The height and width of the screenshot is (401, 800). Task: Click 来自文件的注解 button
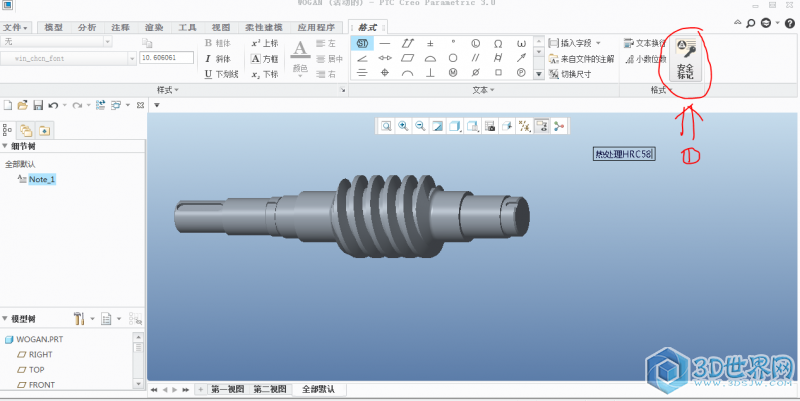click(x=581, y=59)
